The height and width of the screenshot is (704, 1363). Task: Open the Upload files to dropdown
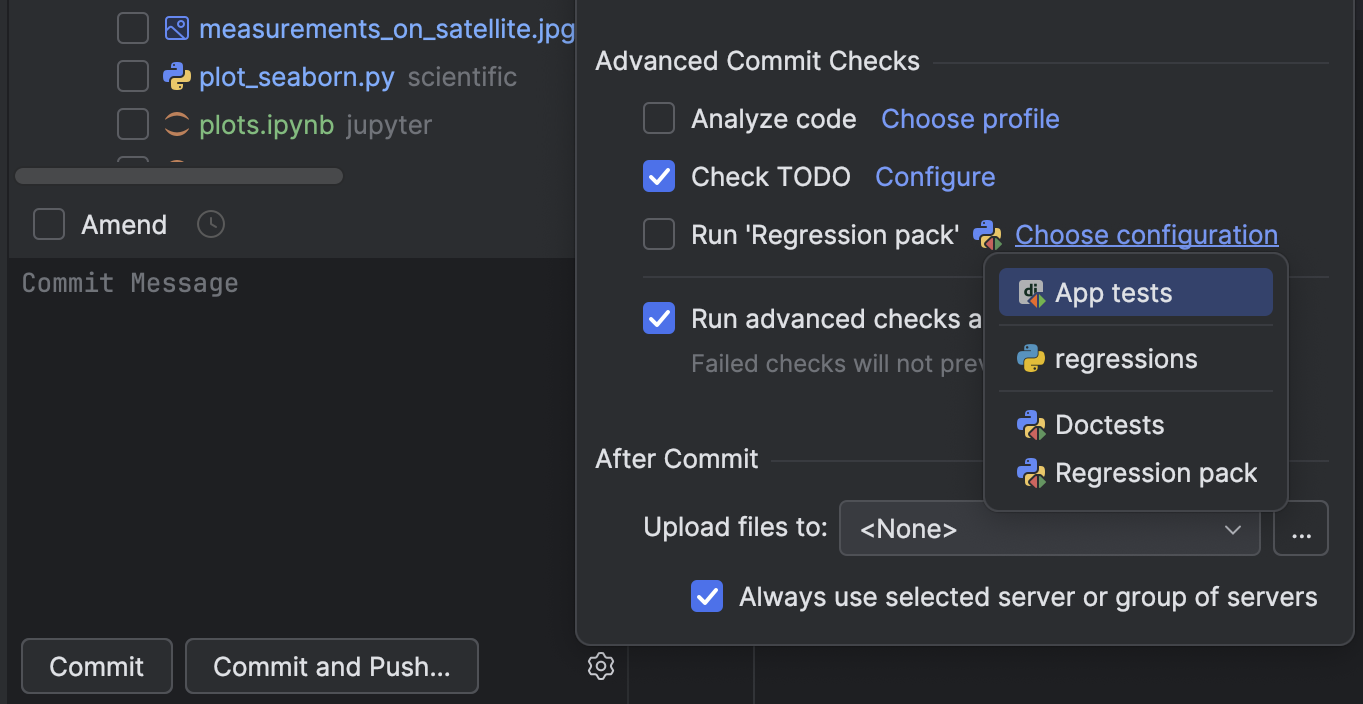1049,529
